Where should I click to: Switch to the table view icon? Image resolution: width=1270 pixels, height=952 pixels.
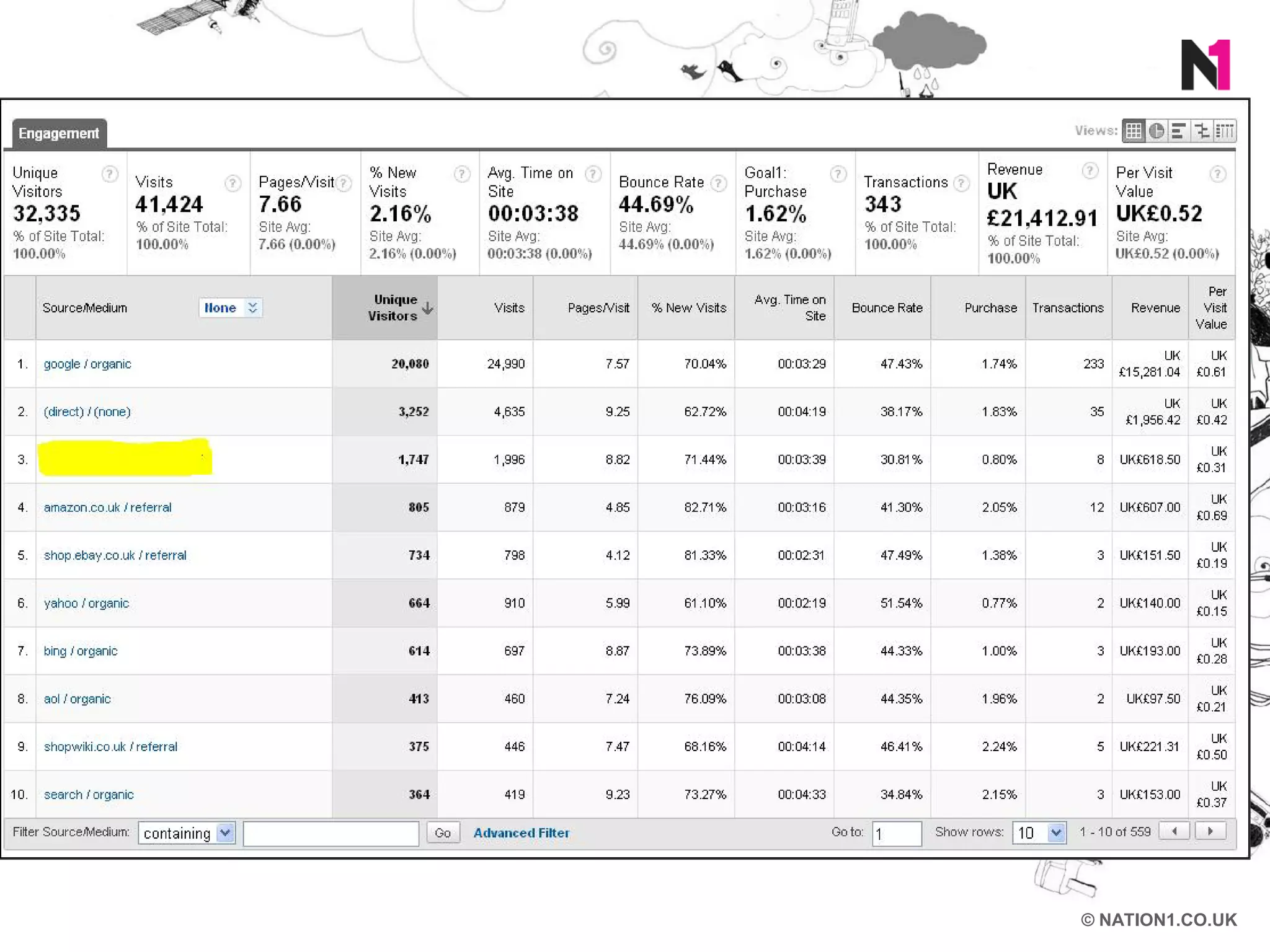[1134, 131]
